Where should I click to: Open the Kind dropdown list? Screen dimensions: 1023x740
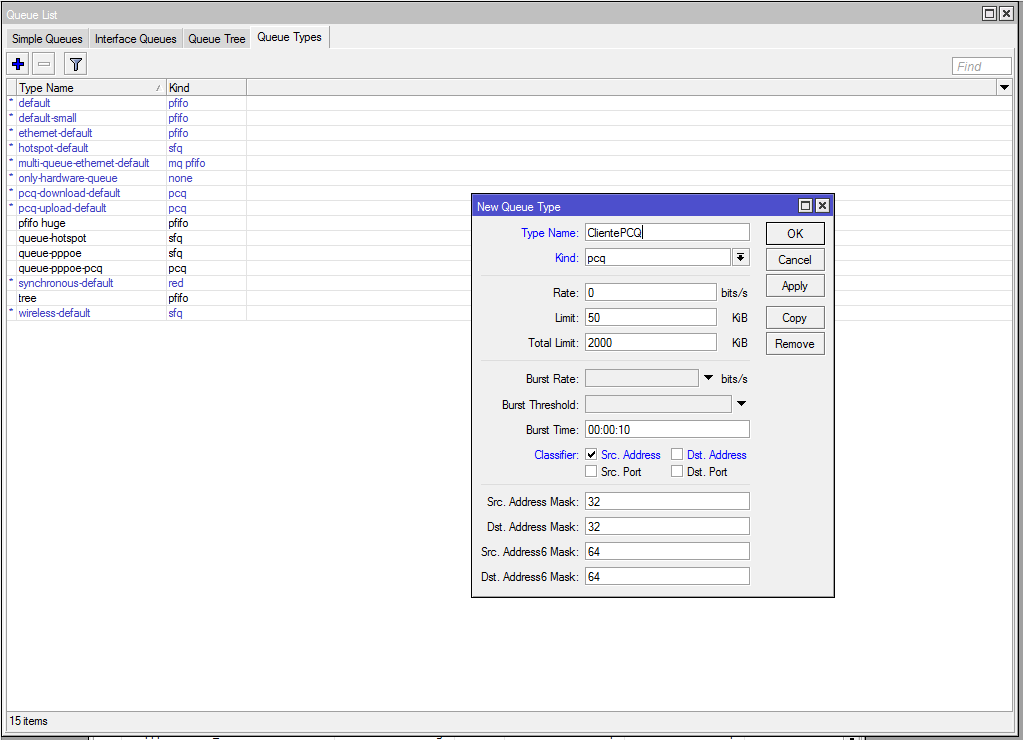[x=741, y=257]
